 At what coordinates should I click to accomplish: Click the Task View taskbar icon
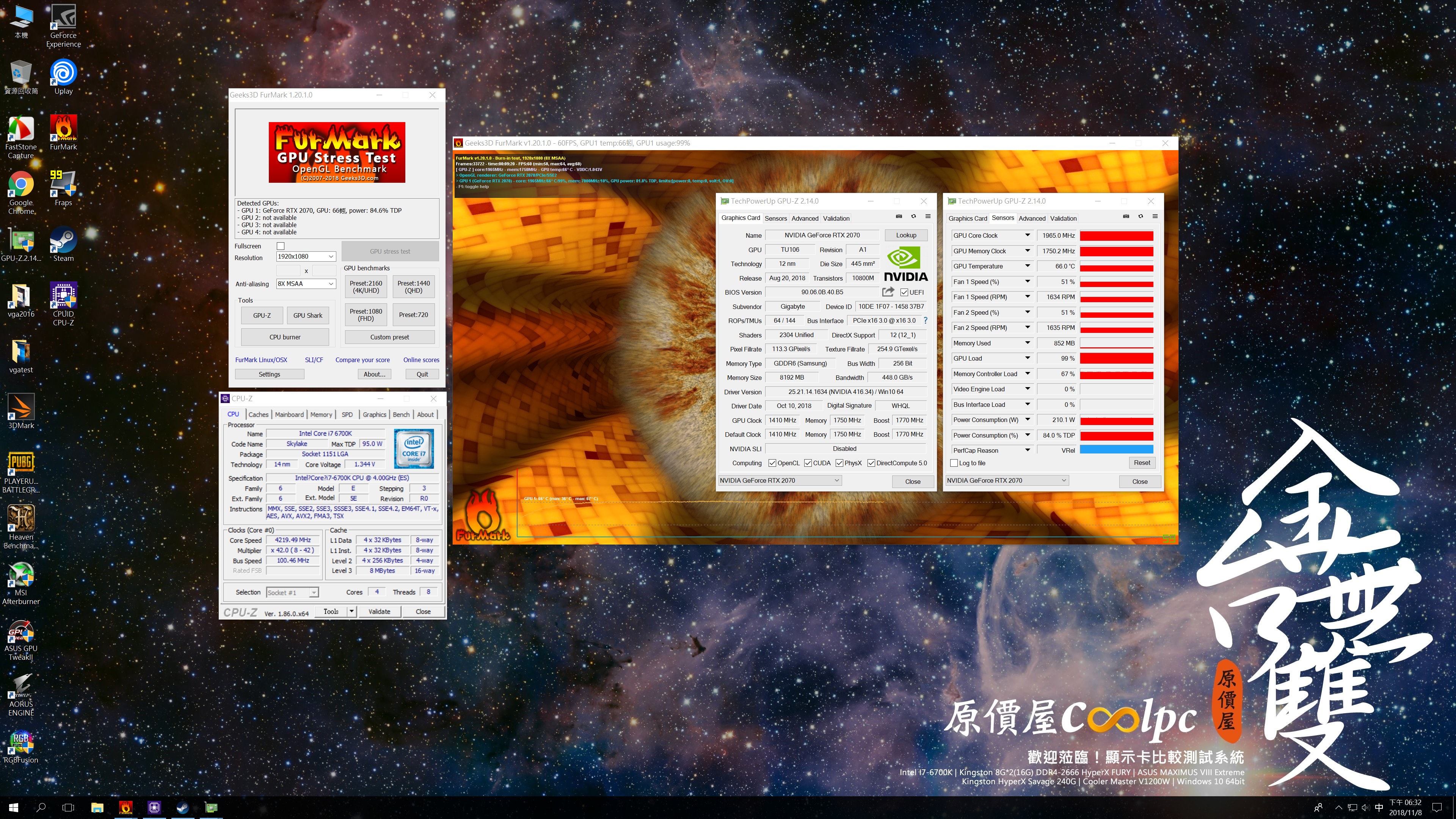(x=68, y=808)
